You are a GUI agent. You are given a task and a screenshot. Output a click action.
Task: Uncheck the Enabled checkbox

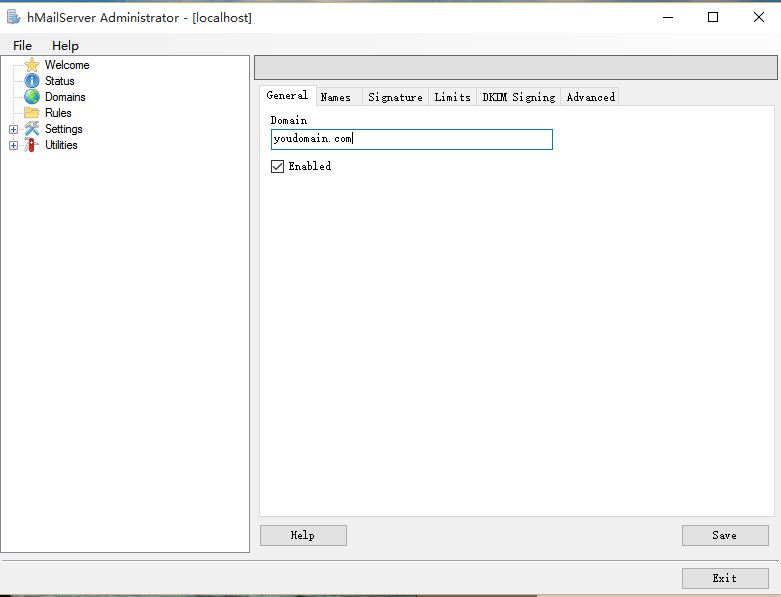click(277, 166)
